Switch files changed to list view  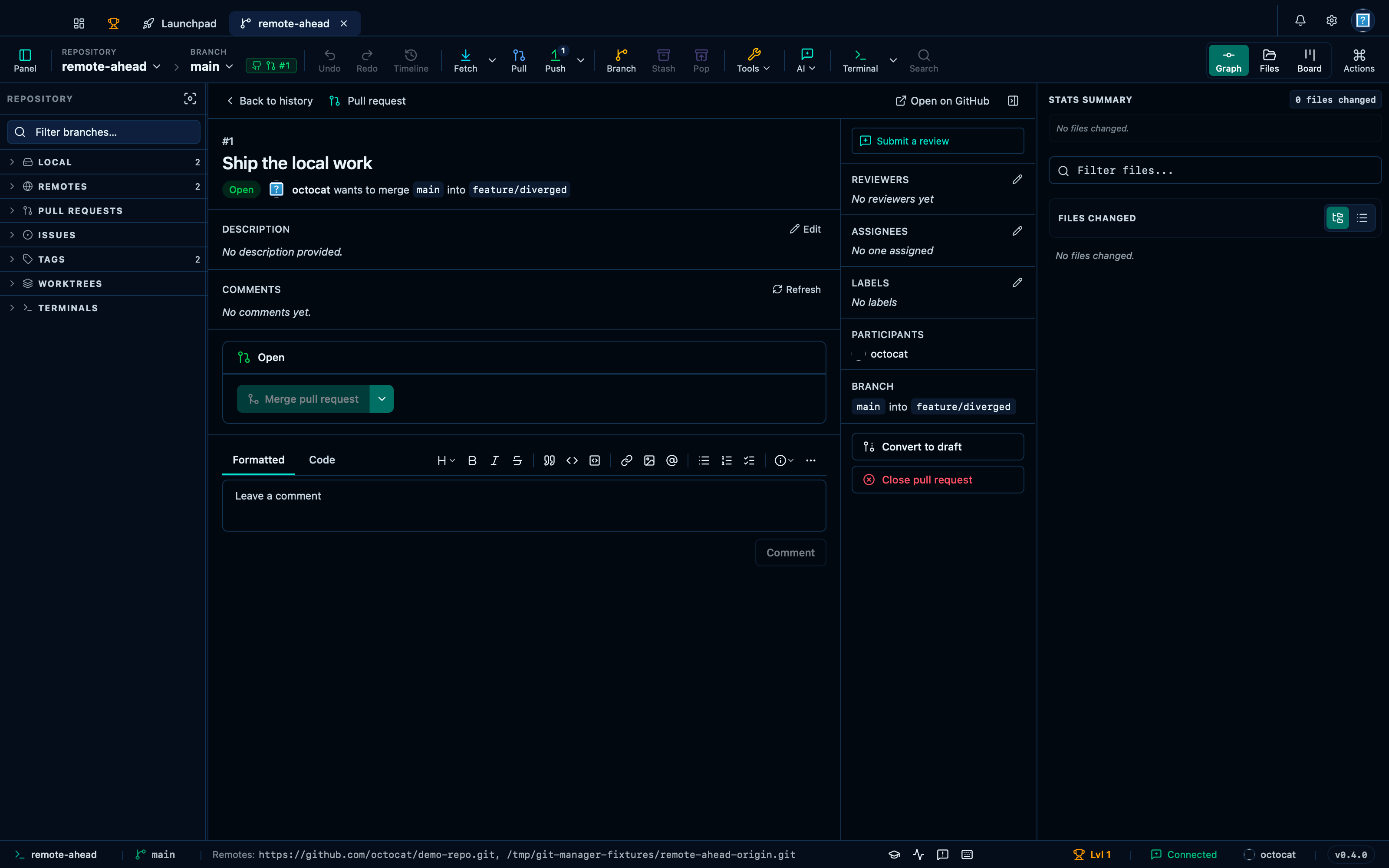tap(1362, 218)
